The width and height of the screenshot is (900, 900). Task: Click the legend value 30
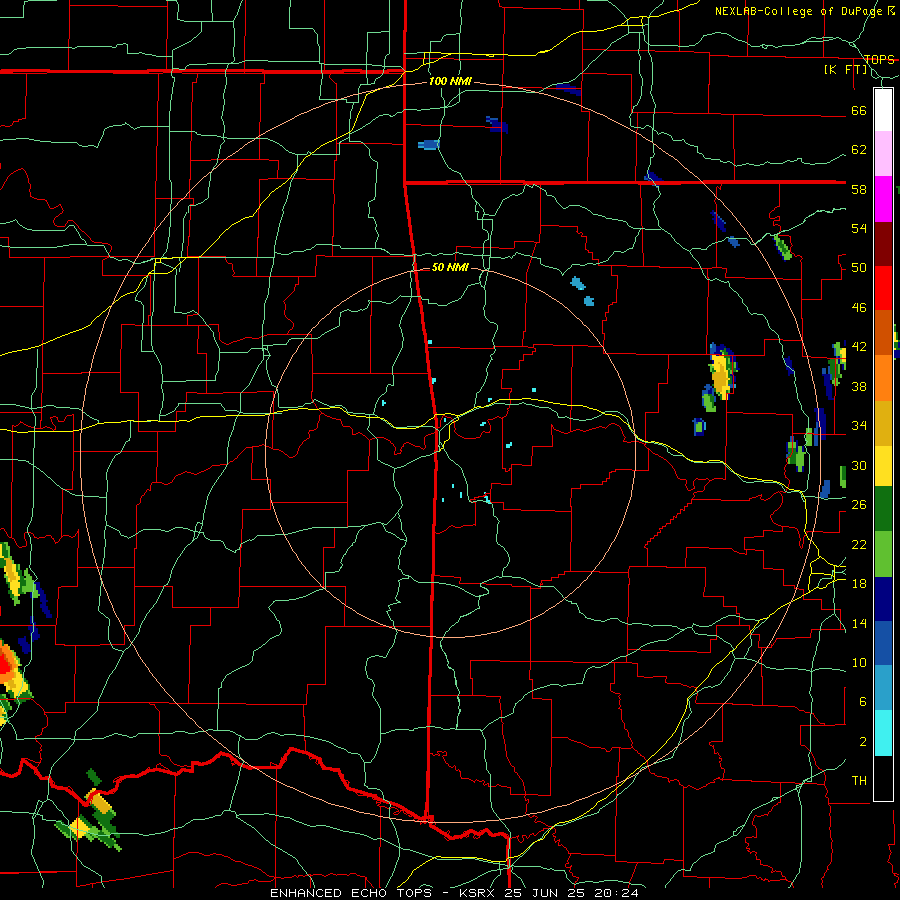click(859, 465)
